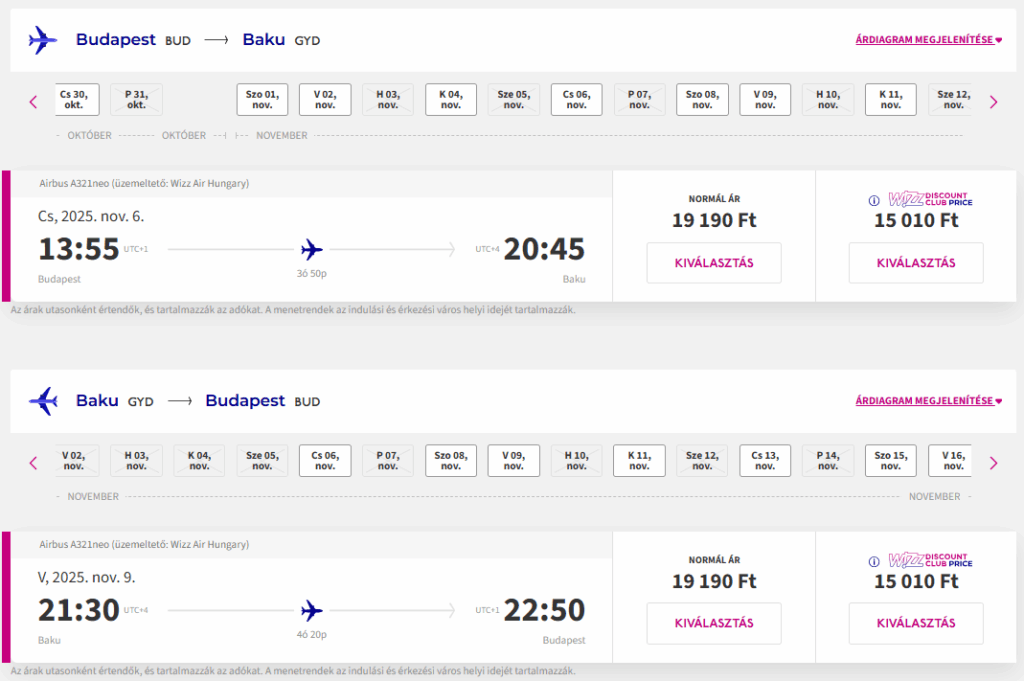Image resolution: width=1024 pixels, height=681 pixels.
Task: Select outbound date Szo 01, nov.
Action: click(x=263, y=99)
